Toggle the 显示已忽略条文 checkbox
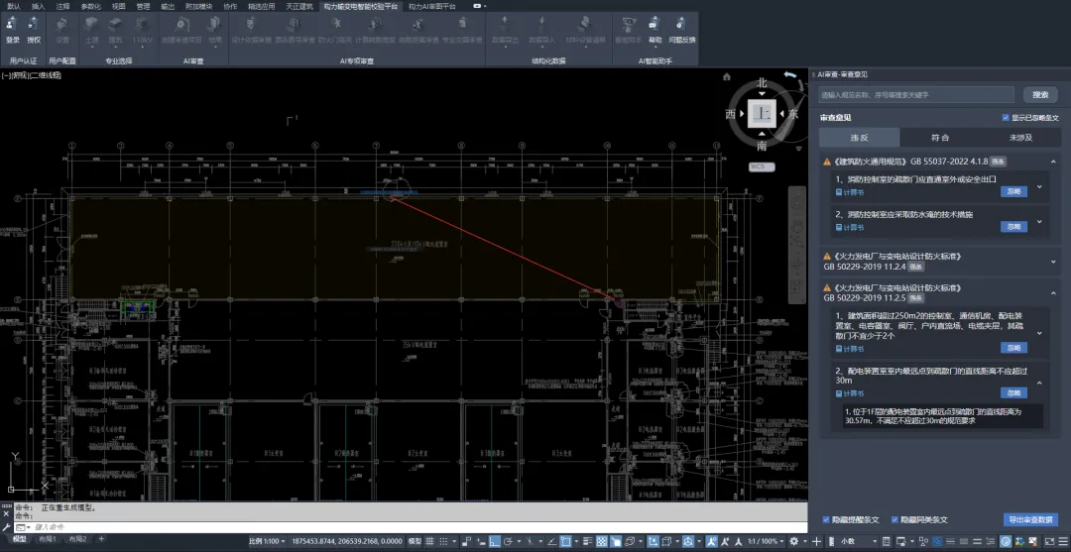The width and height of the screenshot is (1071, 552). coord(1005,118)
